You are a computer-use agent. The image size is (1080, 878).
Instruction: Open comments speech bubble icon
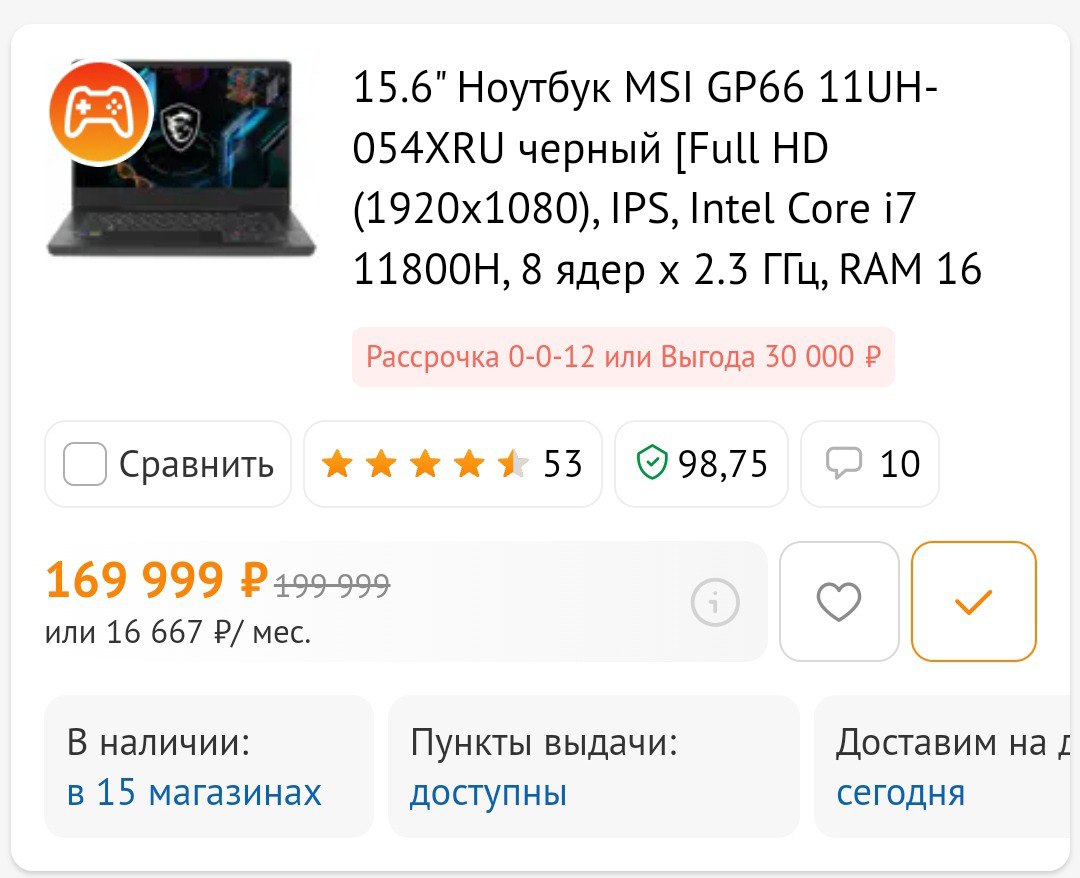843,463
